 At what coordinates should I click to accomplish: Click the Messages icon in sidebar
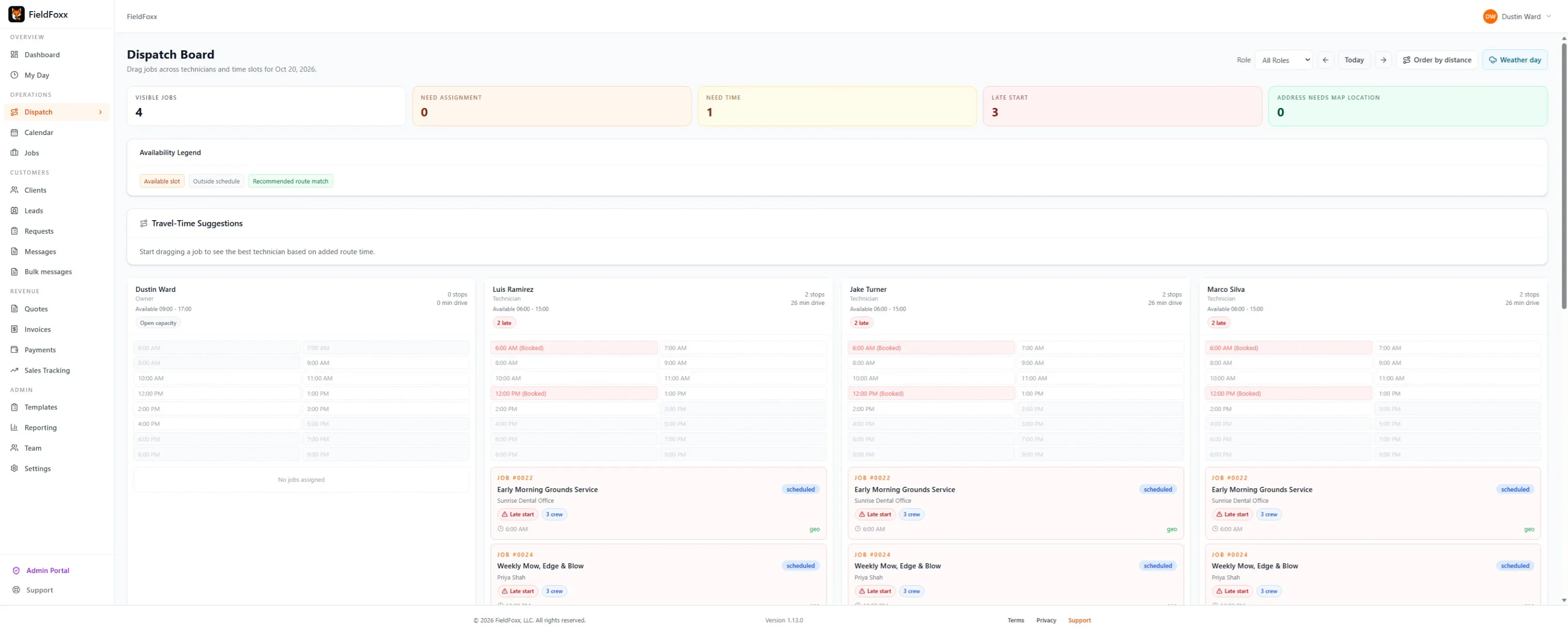coord(15,252)
